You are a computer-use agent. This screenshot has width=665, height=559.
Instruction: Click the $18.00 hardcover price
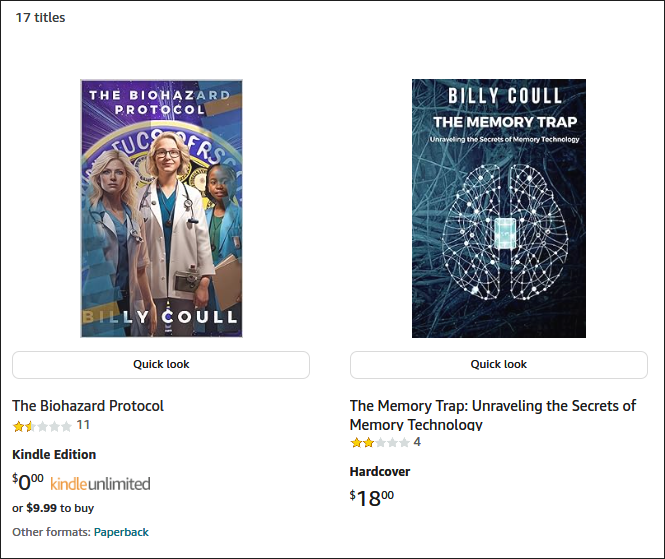371,497
